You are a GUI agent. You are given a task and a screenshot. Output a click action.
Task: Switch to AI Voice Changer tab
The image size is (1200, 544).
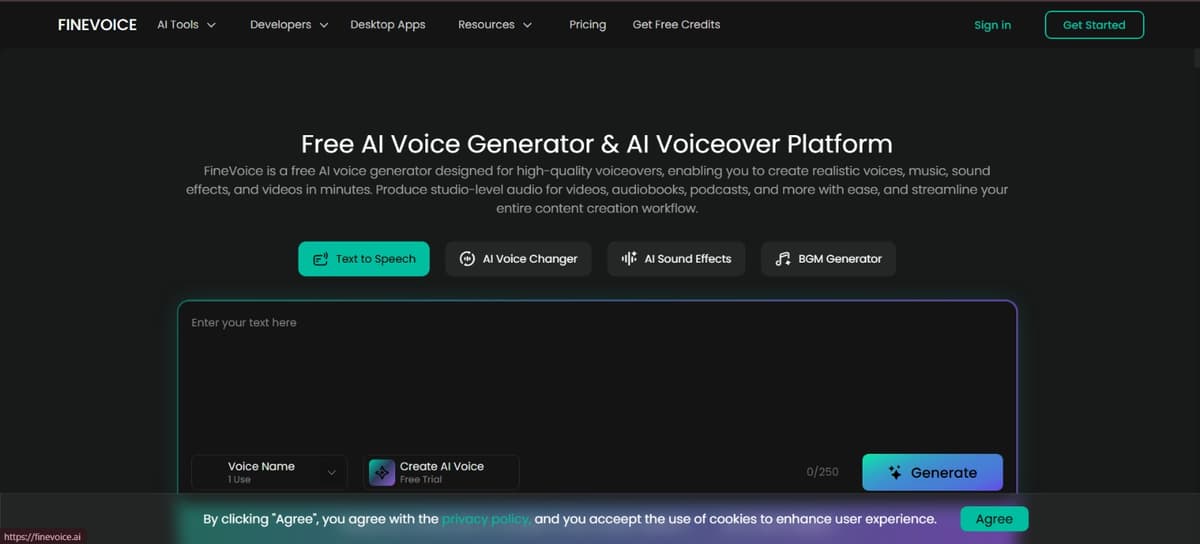518,259
